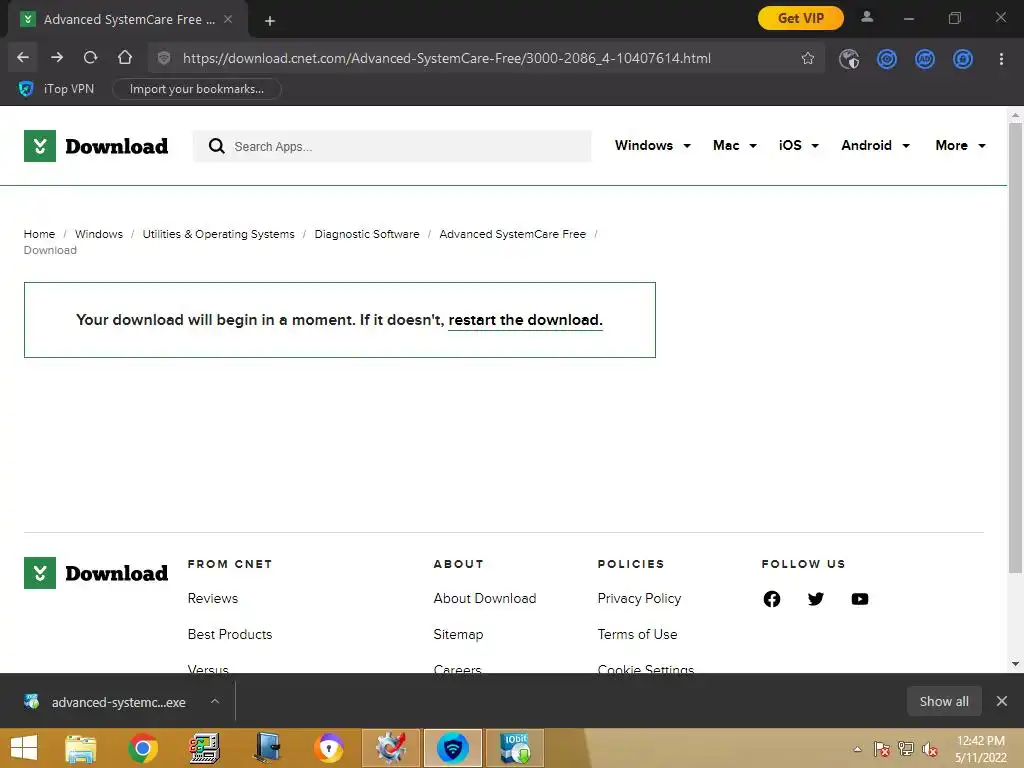The image size is (1024, 768).
Task: Go to Windows breadcrumb link
Action: tap(99, 234)
